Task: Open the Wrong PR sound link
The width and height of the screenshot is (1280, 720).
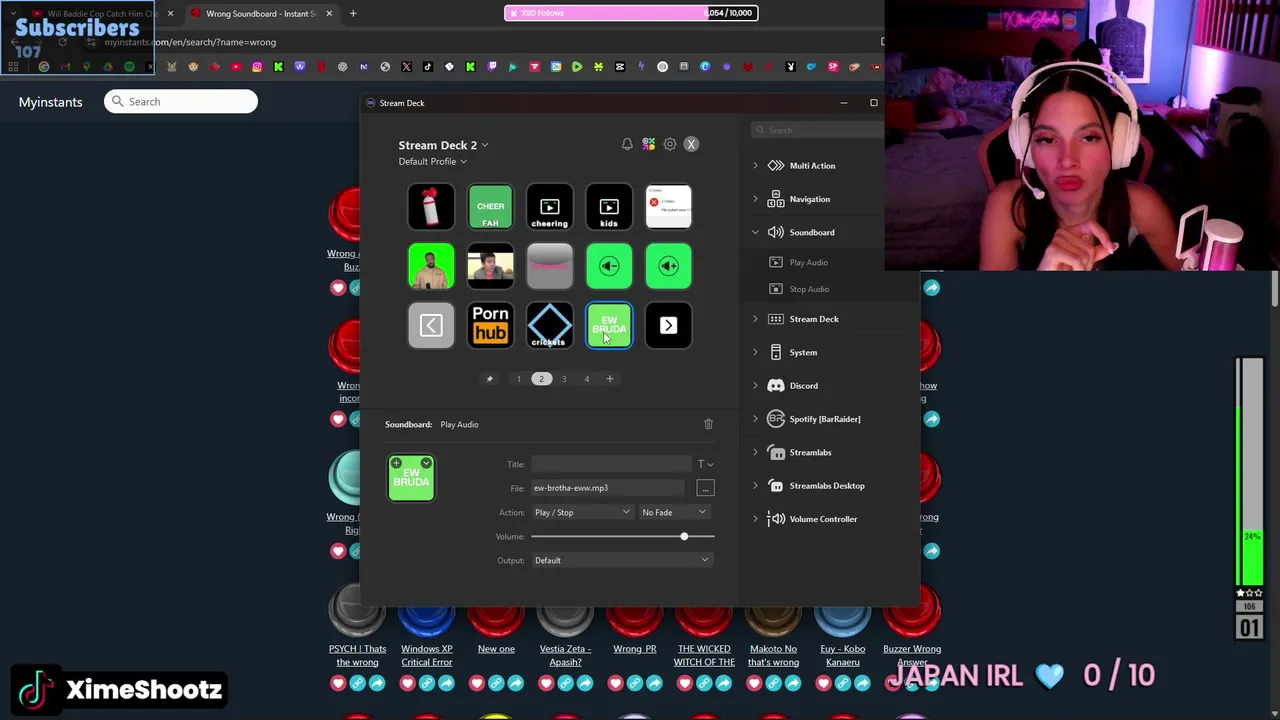Action: pos(635,649)
